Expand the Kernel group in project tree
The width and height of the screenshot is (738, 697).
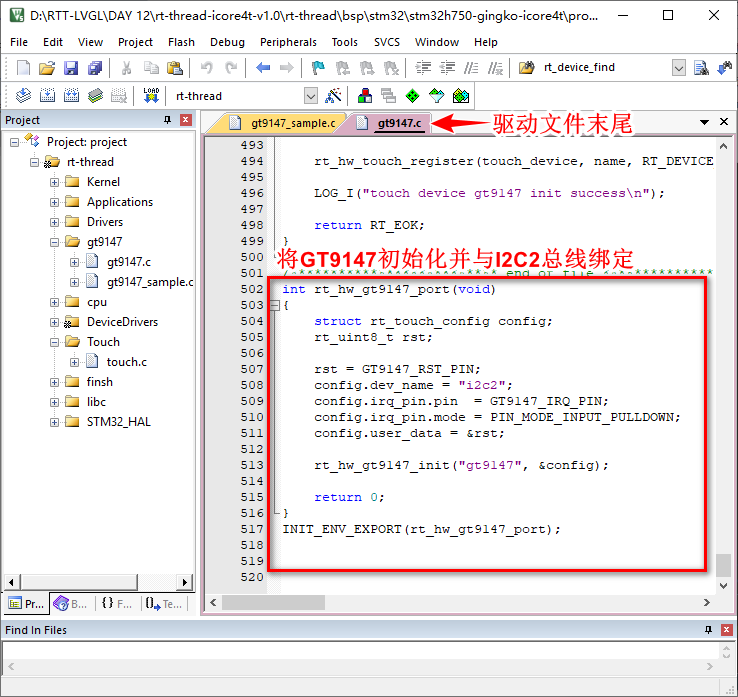point(54,182)
